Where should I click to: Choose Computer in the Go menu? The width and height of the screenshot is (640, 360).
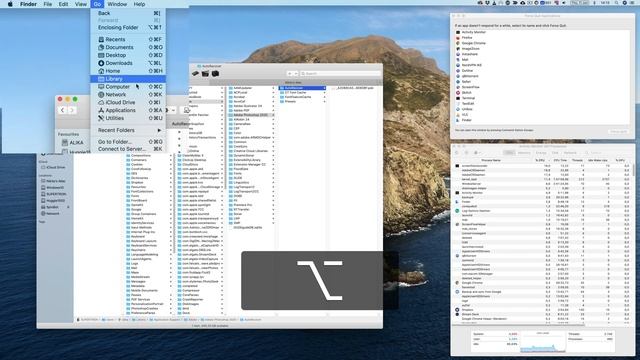pyautogui.click(x=128, y=87)
